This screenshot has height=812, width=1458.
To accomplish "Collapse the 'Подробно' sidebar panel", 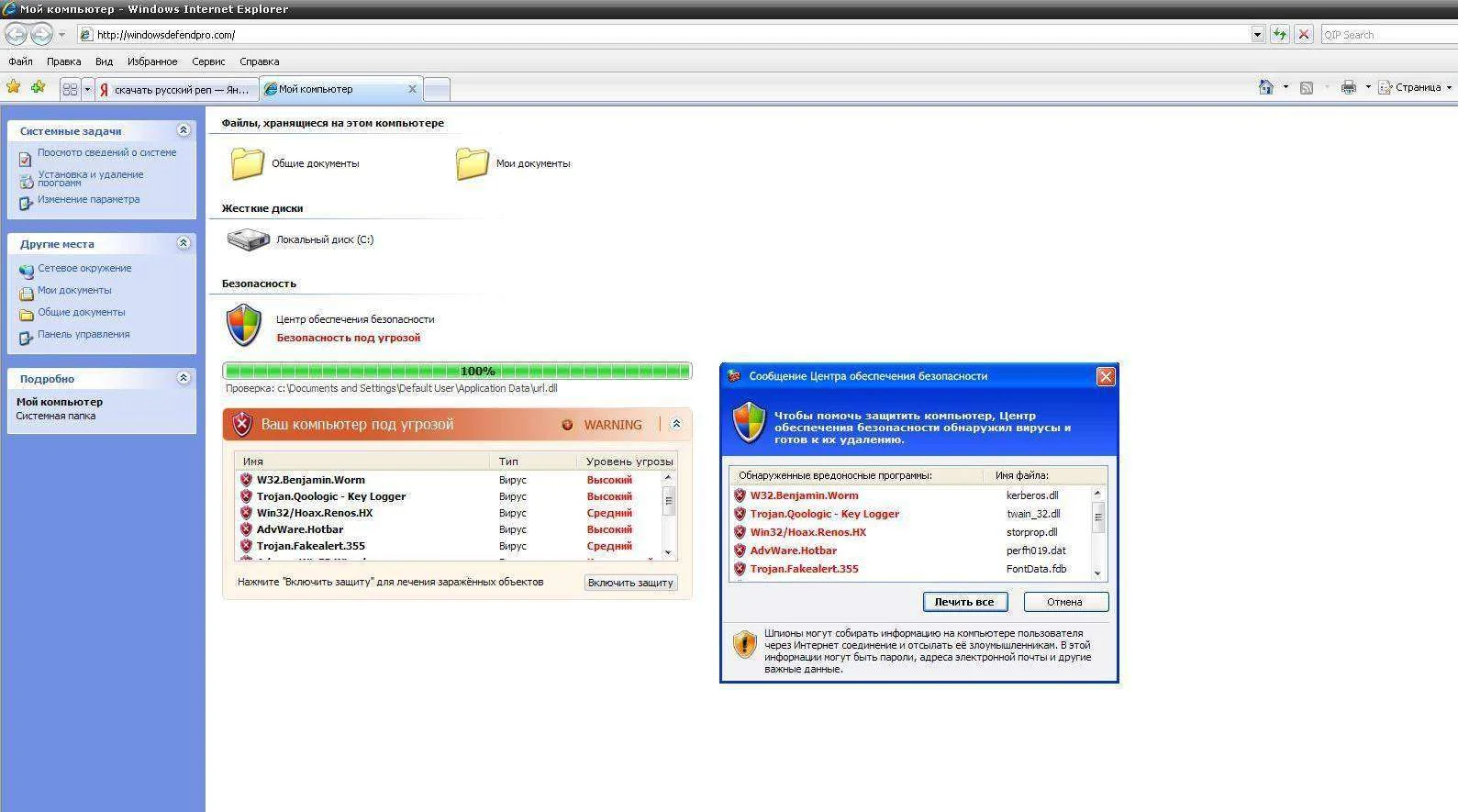I will click(184, 378).
